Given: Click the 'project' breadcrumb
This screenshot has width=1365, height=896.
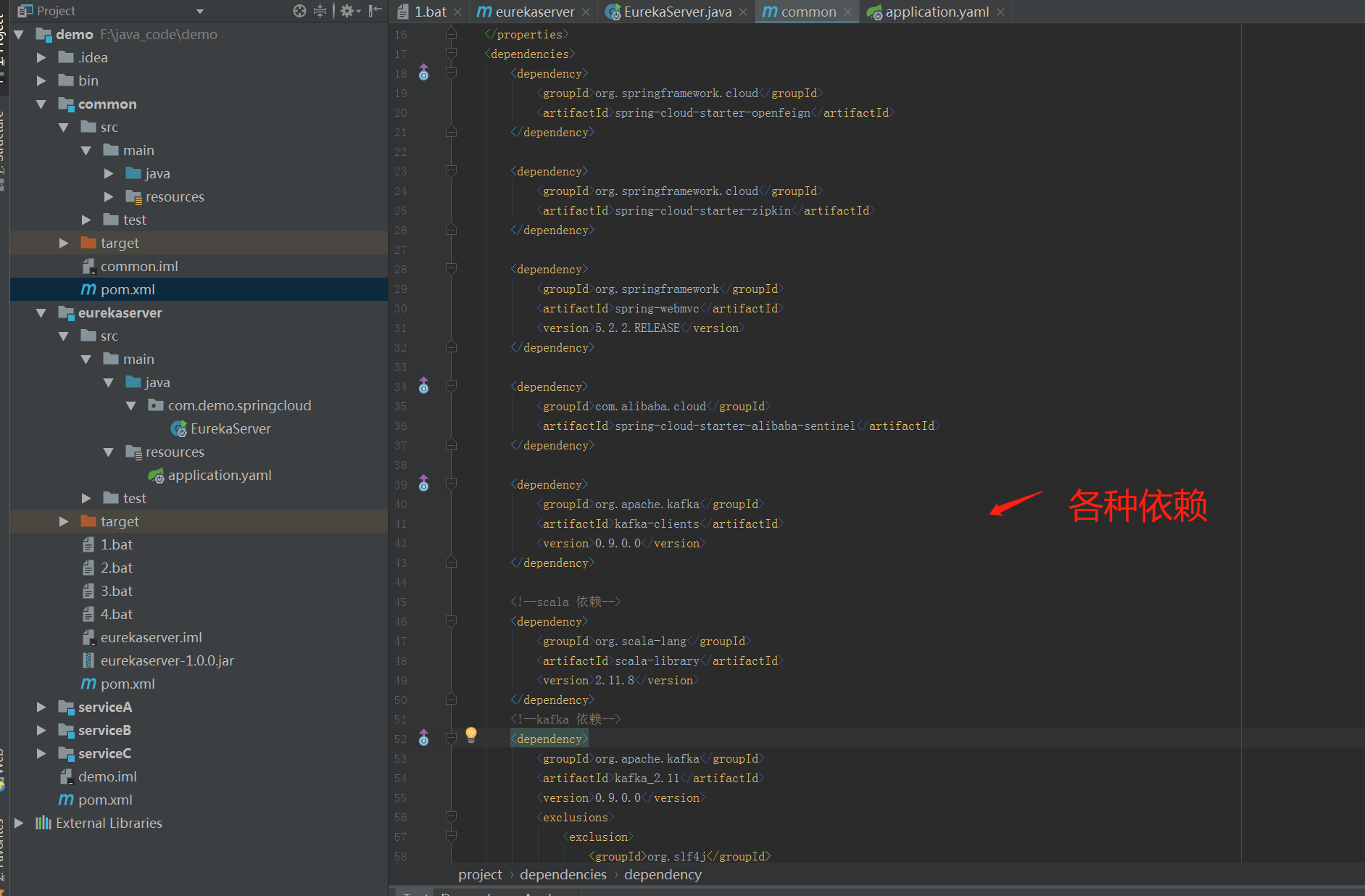Looking at the screenshot, I should coord(480,874).
